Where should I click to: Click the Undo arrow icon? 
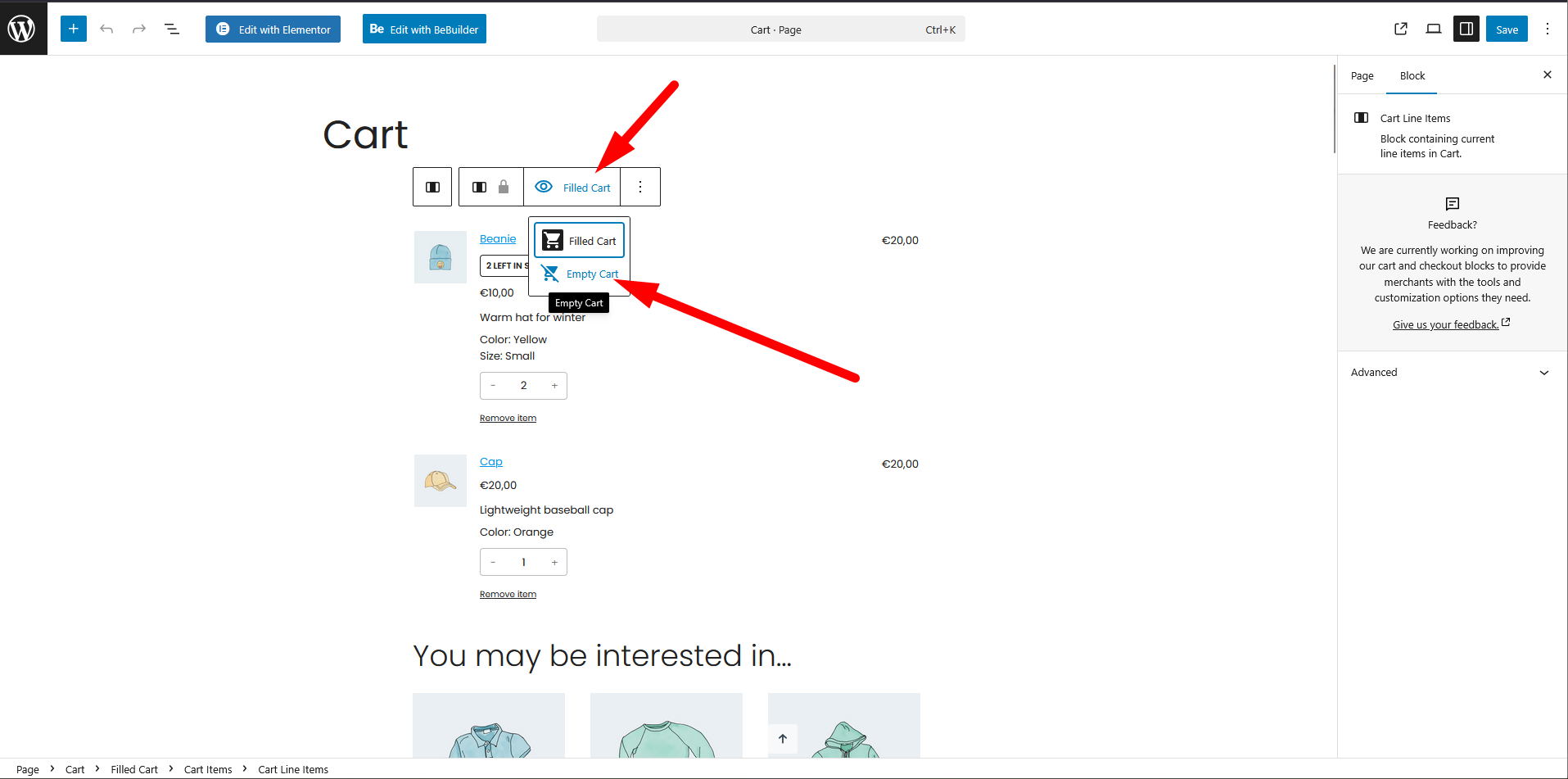point(106,29)
